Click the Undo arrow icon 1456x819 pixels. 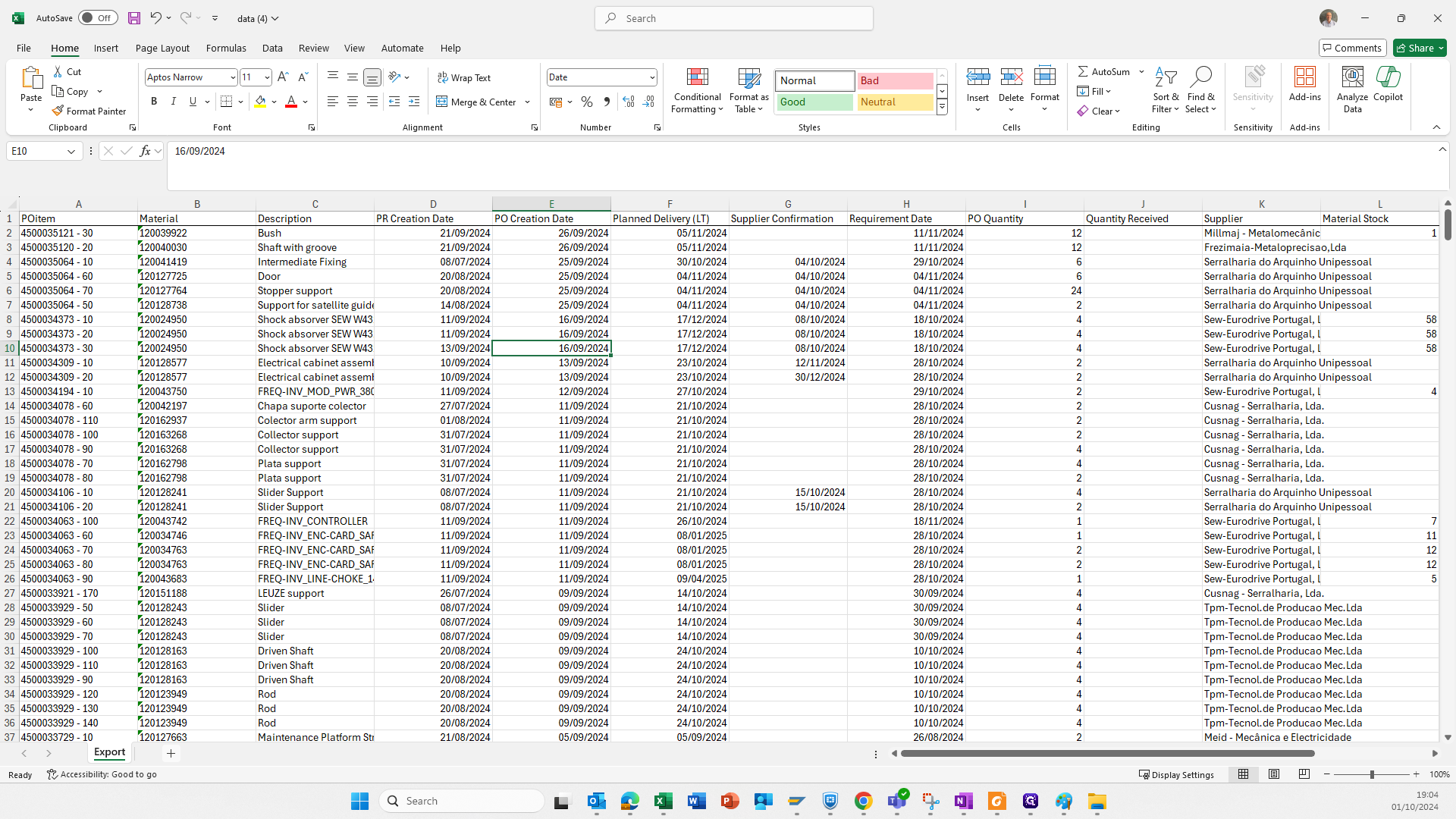coord(155,18)
